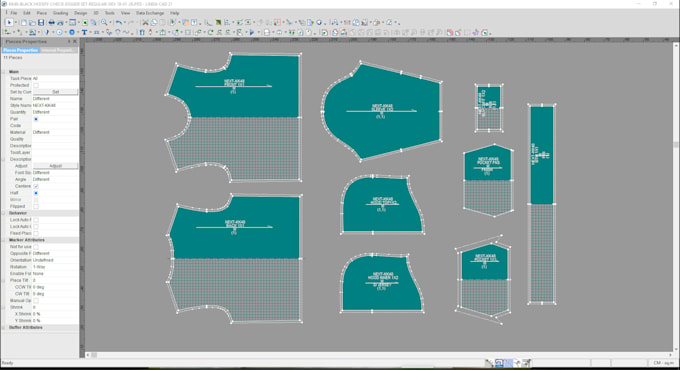Open the Piece menu

pos(42,13)
